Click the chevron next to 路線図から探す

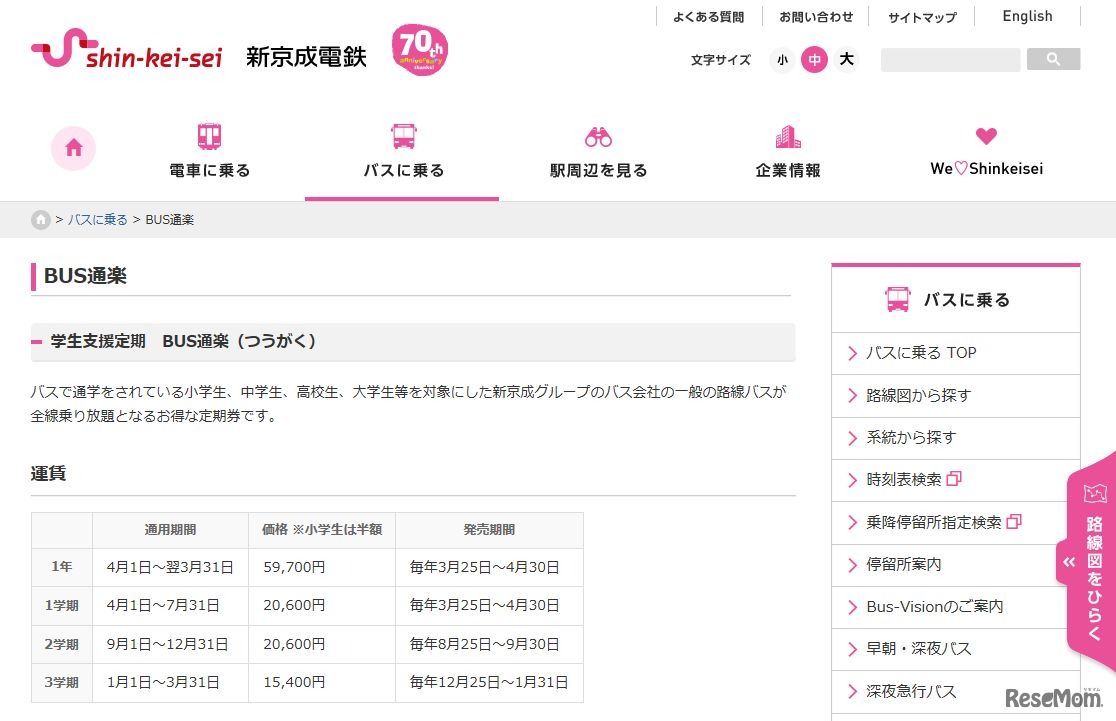coord(853,396)
